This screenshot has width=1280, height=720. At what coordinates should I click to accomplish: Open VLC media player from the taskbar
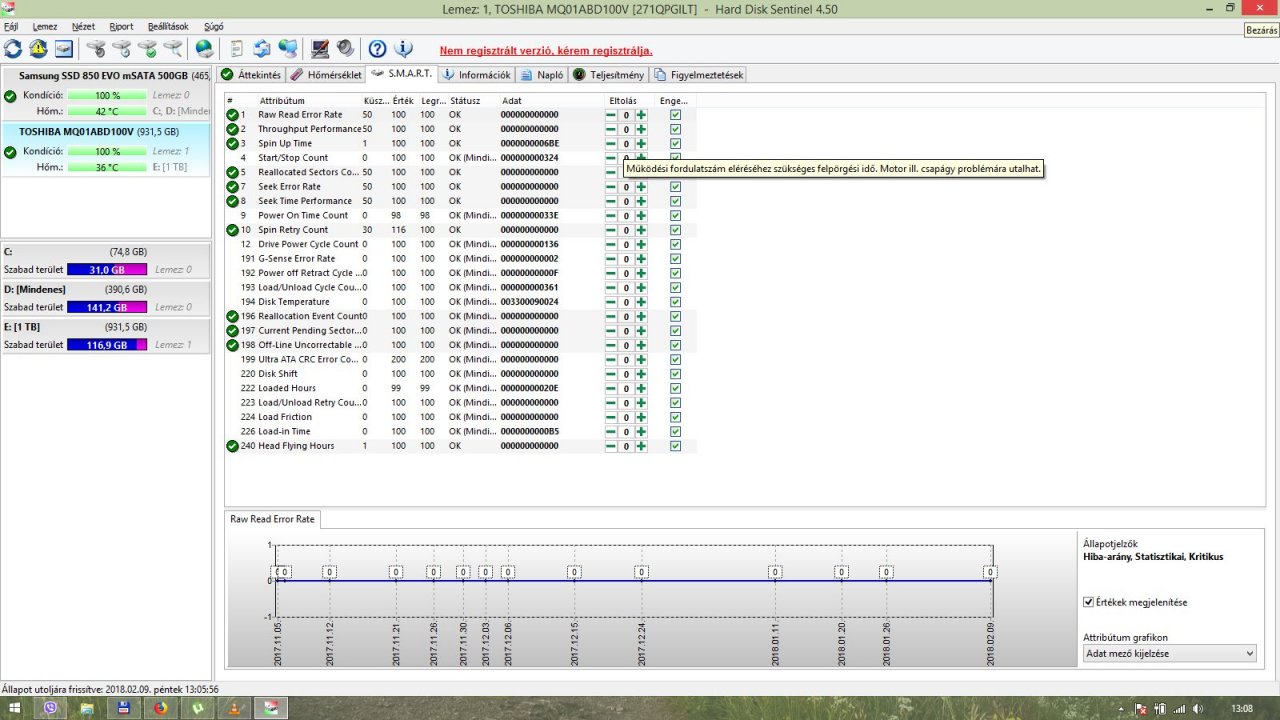233,708
